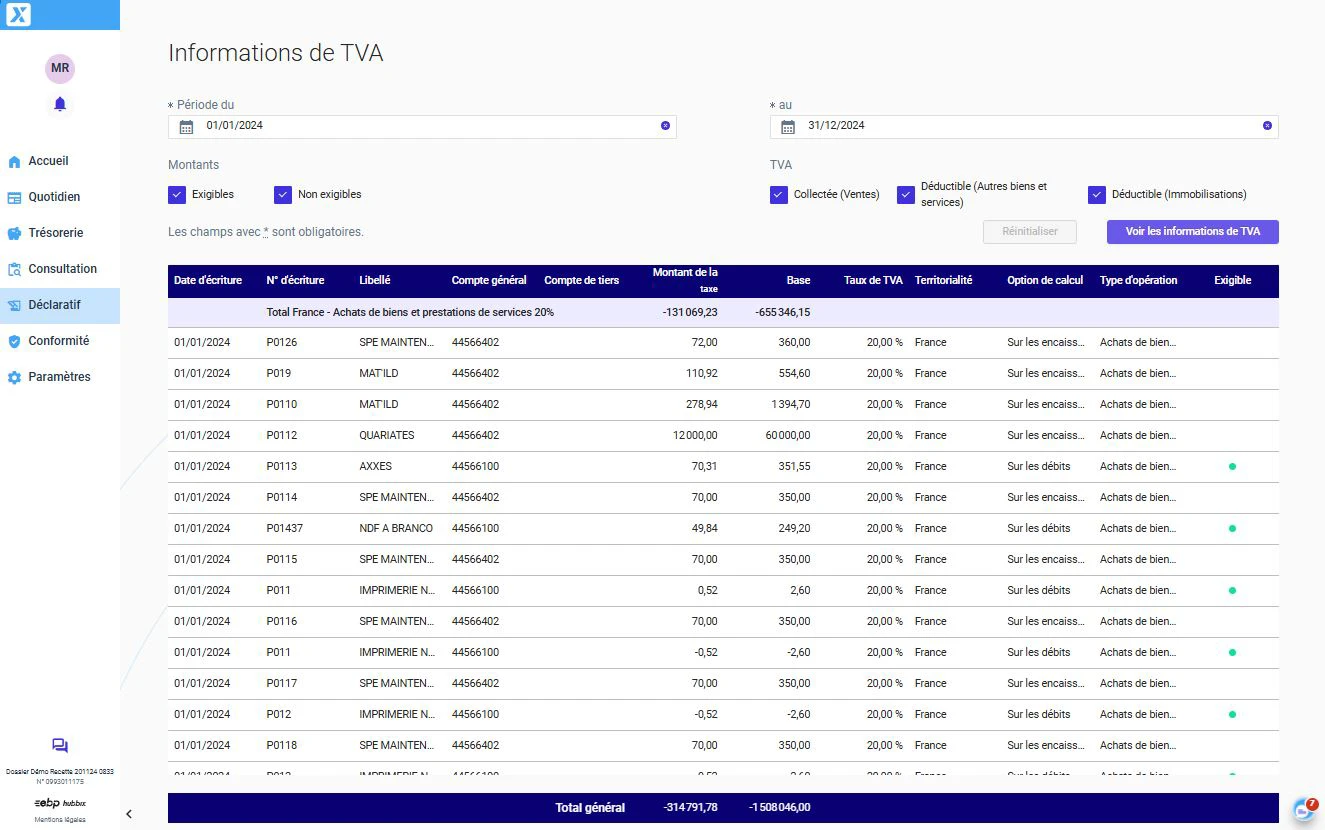Clear the 01/01/2024 start date
This screenshot has height=830, width=1325.
click(665, 126)
